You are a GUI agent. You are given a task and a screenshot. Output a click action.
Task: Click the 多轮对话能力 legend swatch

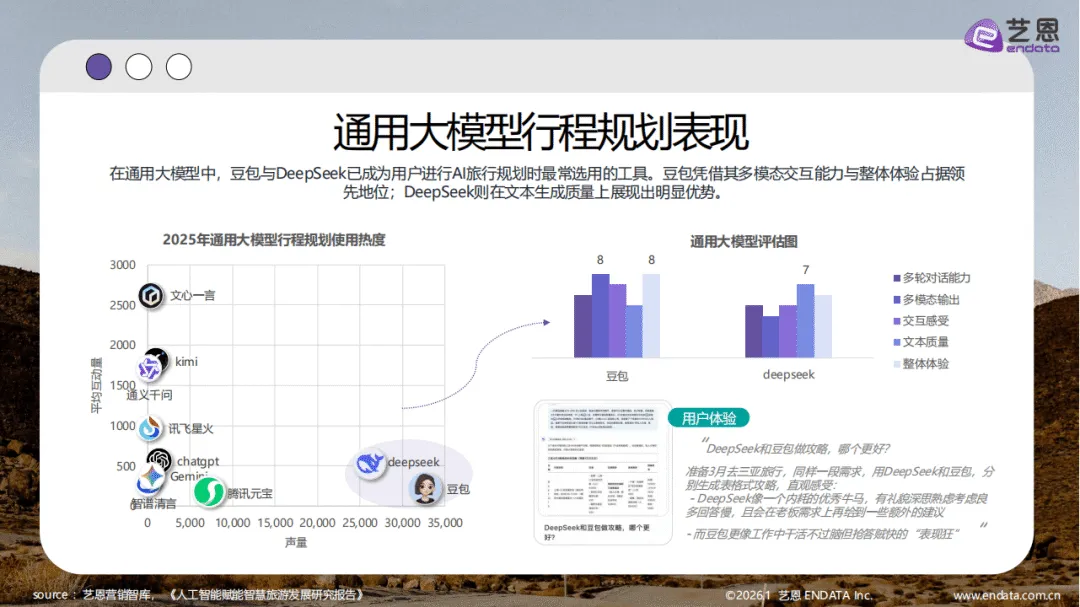click(897, 278)
